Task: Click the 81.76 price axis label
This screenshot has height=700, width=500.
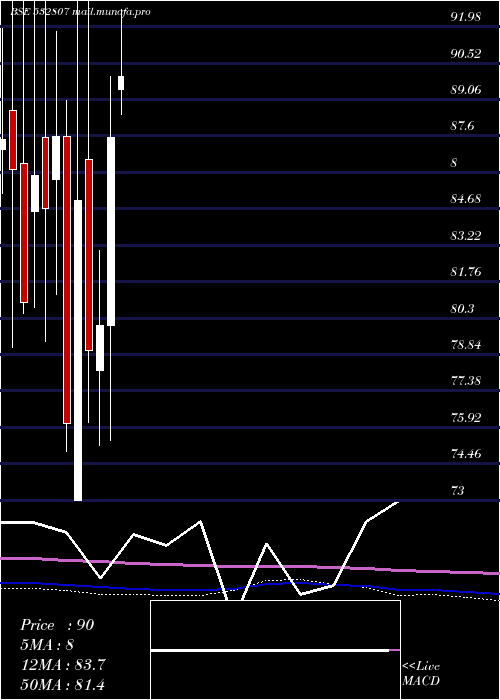Action: (466, 272)
